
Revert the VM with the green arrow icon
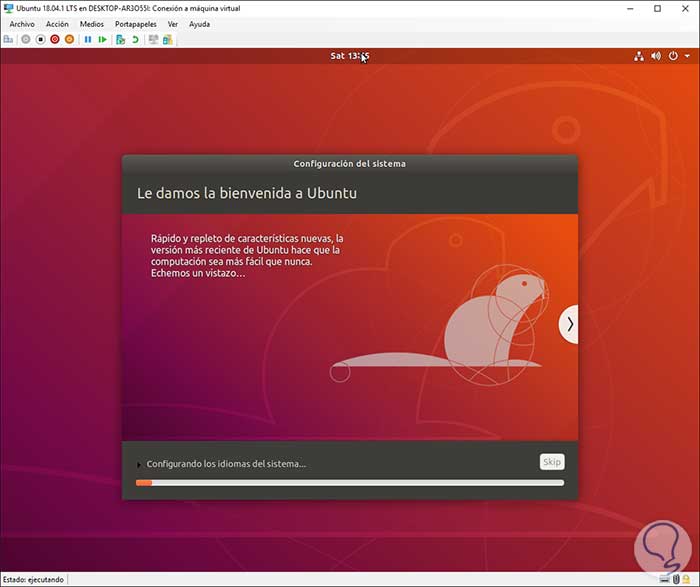tap(135, 40)
